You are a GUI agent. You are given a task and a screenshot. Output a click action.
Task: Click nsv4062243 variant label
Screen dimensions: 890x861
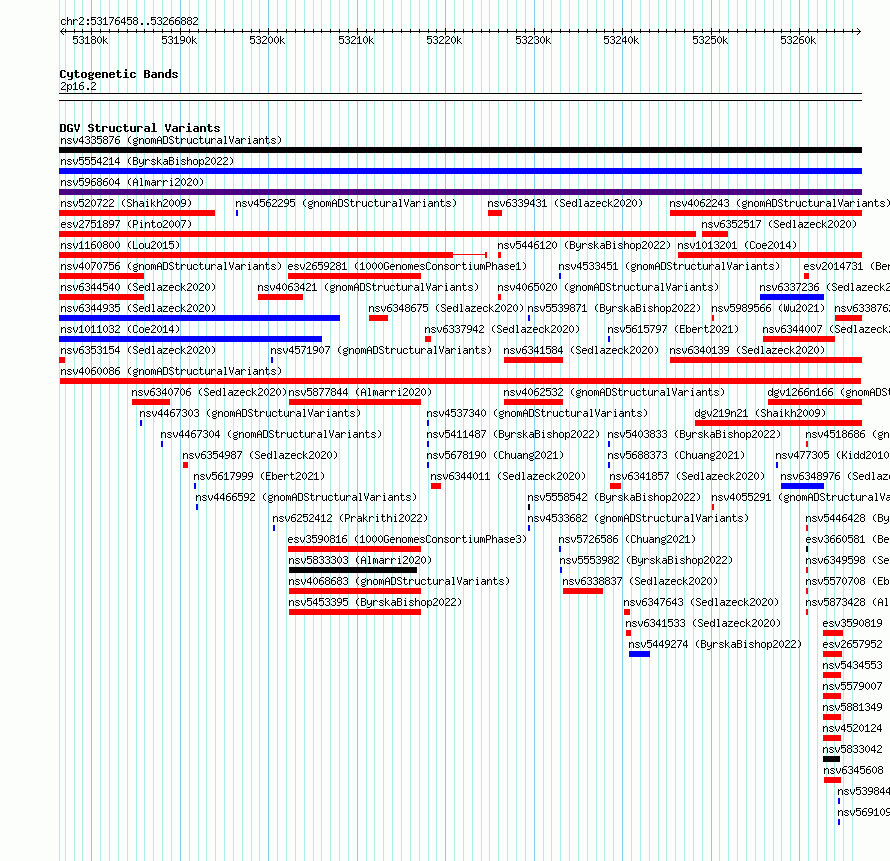pos(779,203)
